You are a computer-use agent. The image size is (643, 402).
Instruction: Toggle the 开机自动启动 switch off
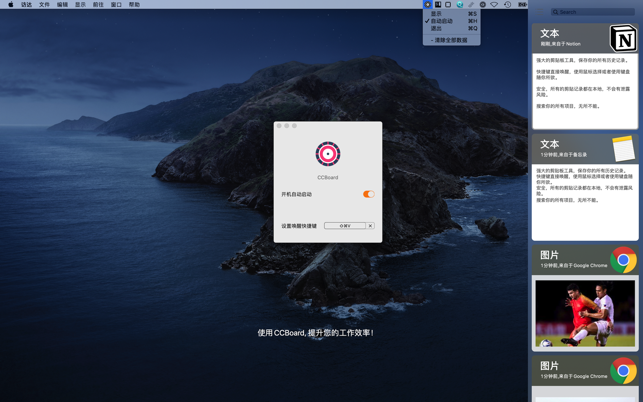pyautogui.click(x=369, y=194)
